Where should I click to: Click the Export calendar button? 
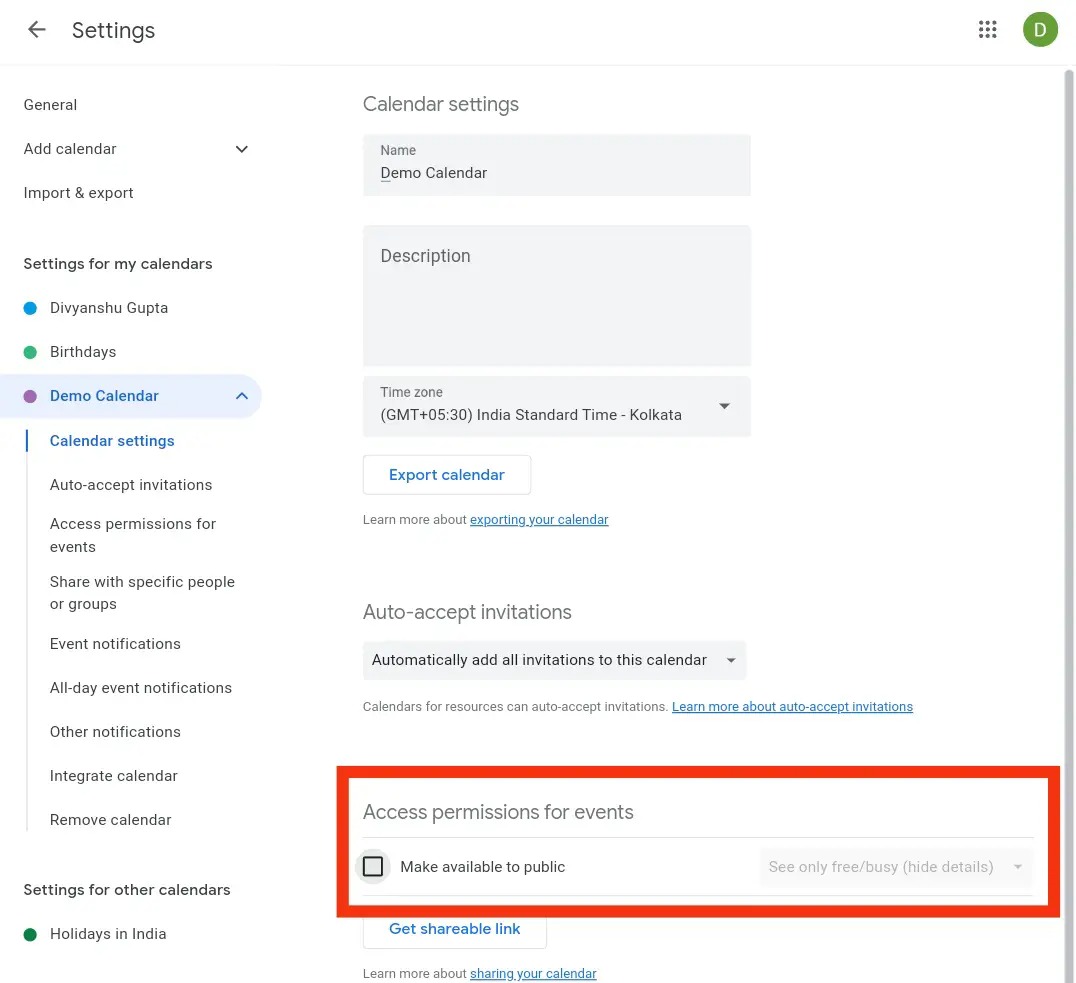pyautogui.click(x=447, y=474)
